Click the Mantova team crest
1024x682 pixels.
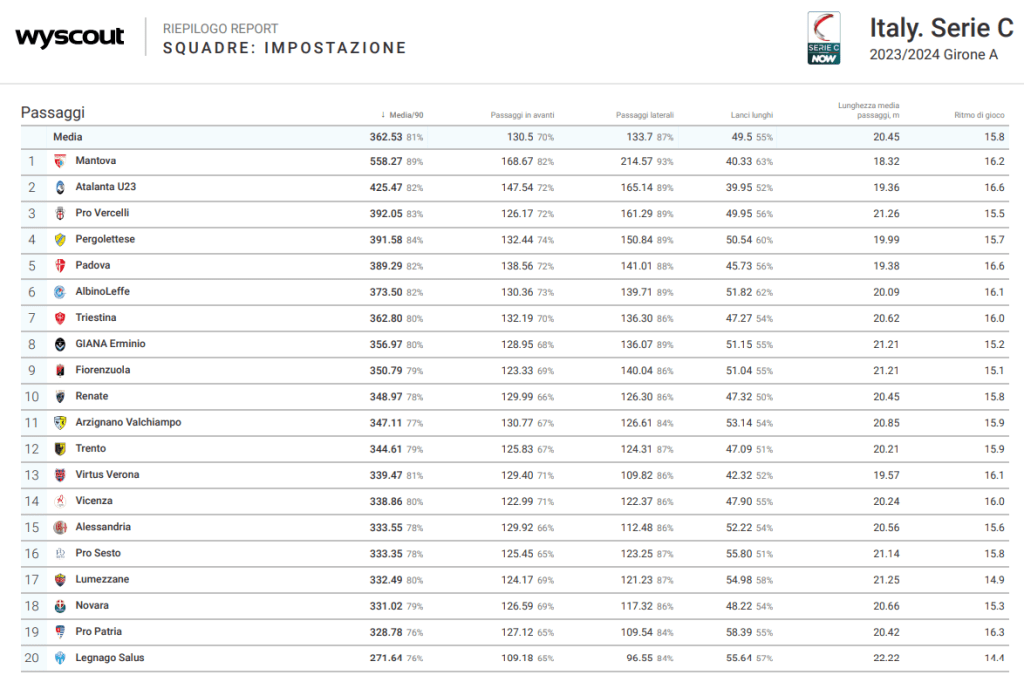(60, 161)
